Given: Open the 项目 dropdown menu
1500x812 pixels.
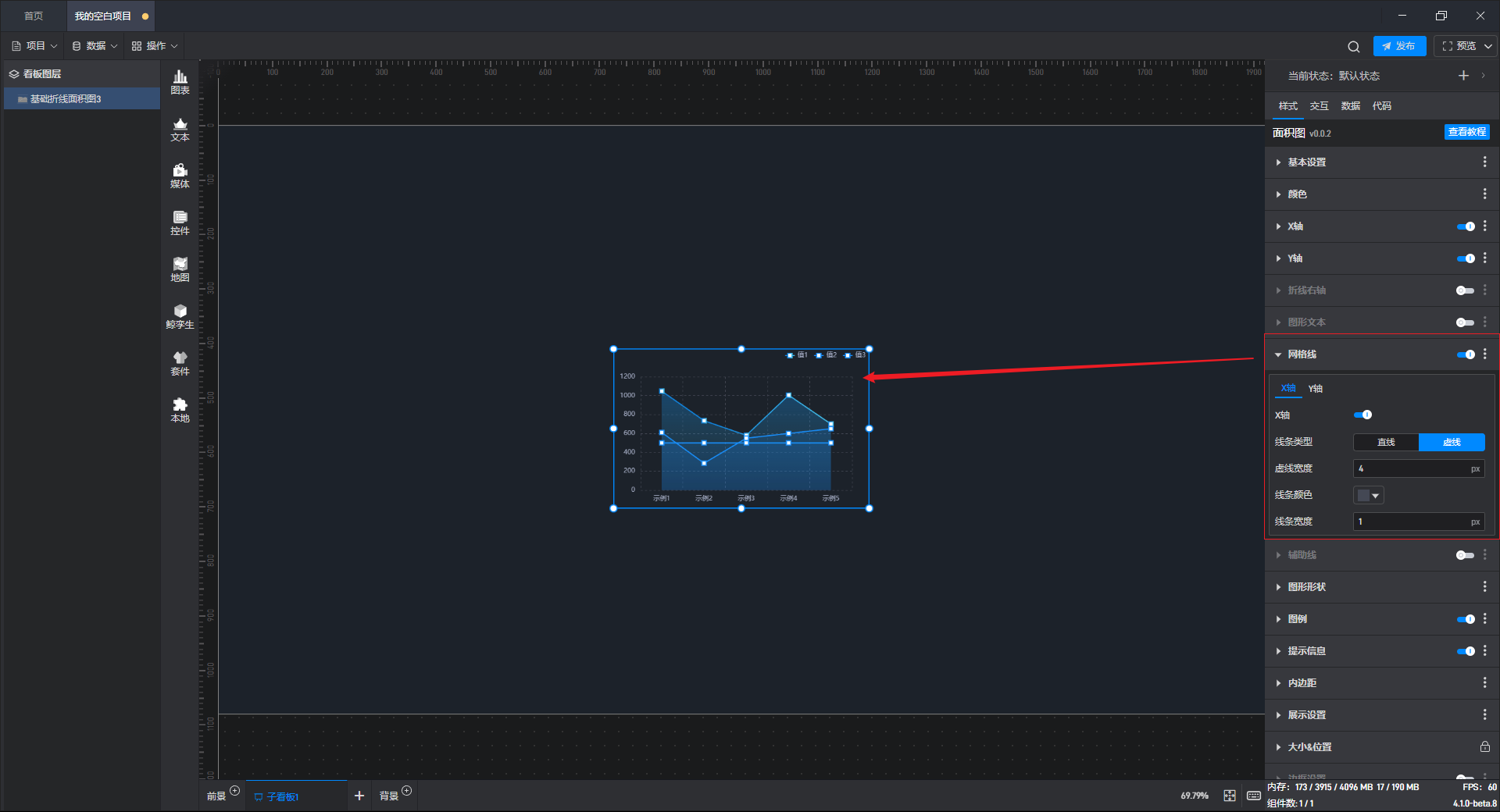Looking at the screenshot, I should pyautogui.click(x=34, y=46).
